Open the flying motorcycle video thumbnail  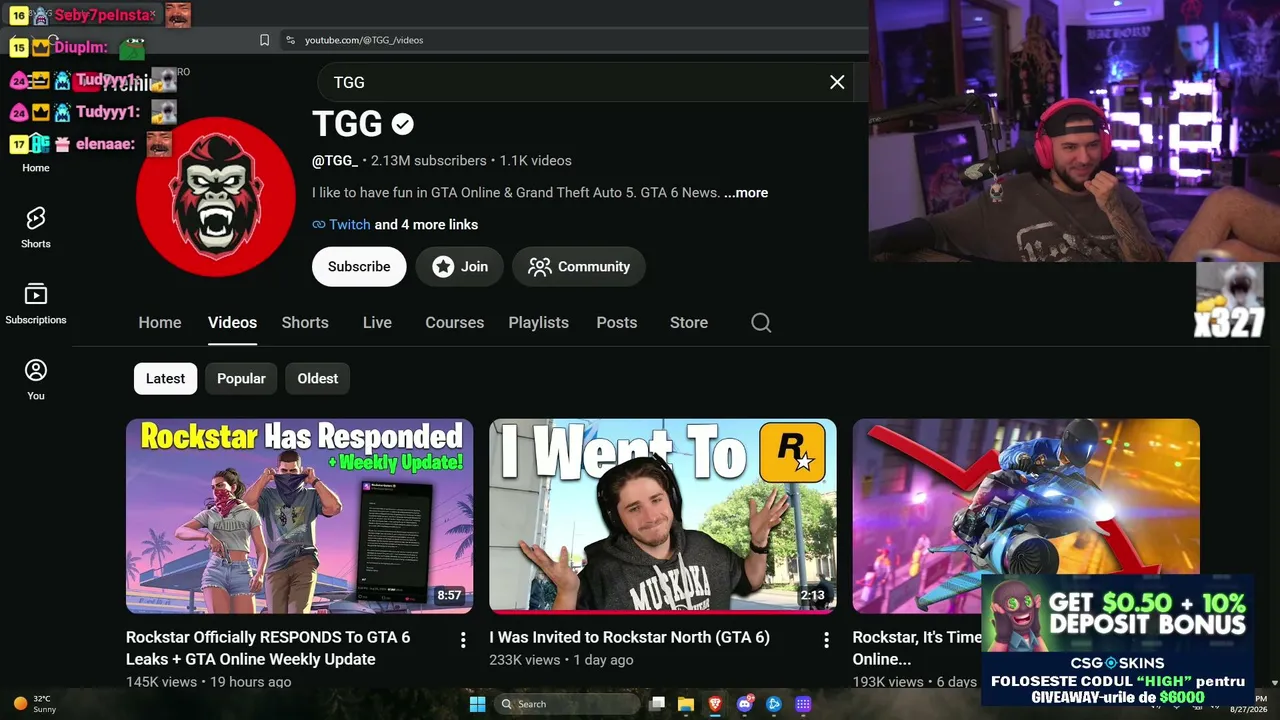[x=1026, y=516]
